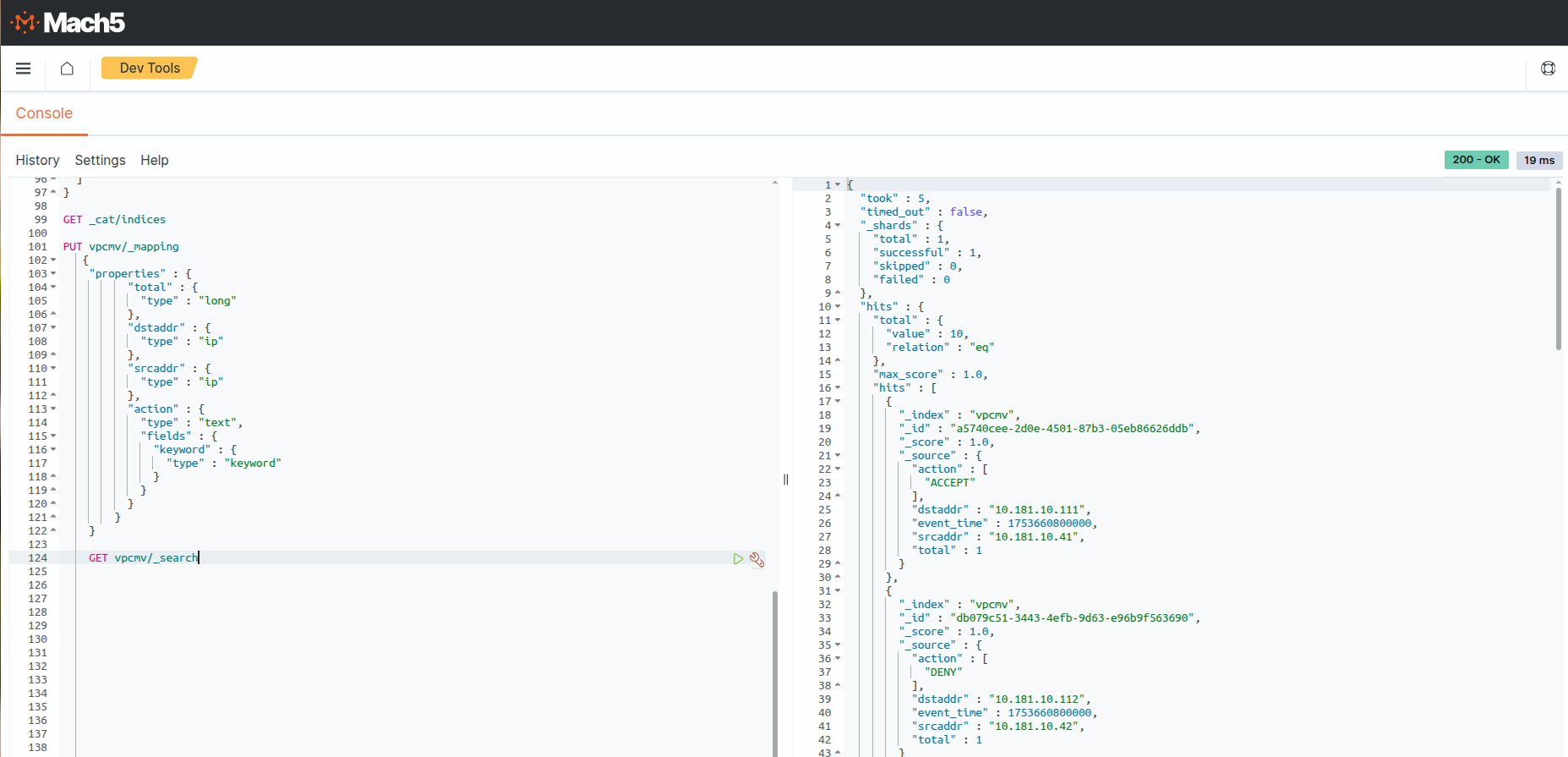The image size is (1568, 757).
Task: Collapse the fields block at line 115
Action: point(53,436)
